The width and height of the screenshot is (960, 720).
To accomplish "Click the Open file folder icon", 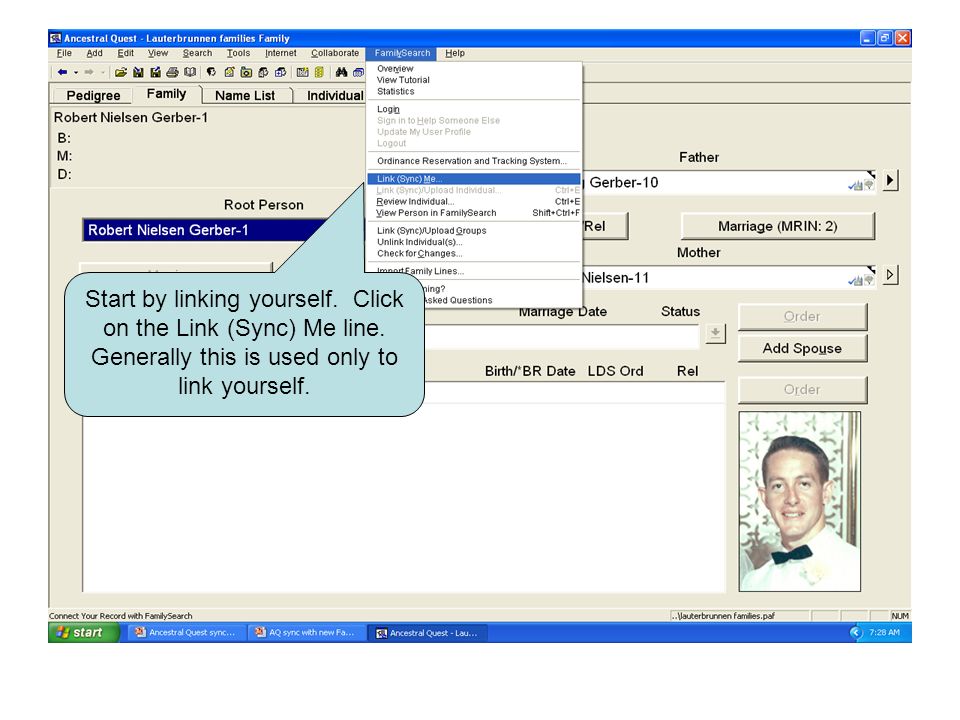I will (x=121, y=72).
